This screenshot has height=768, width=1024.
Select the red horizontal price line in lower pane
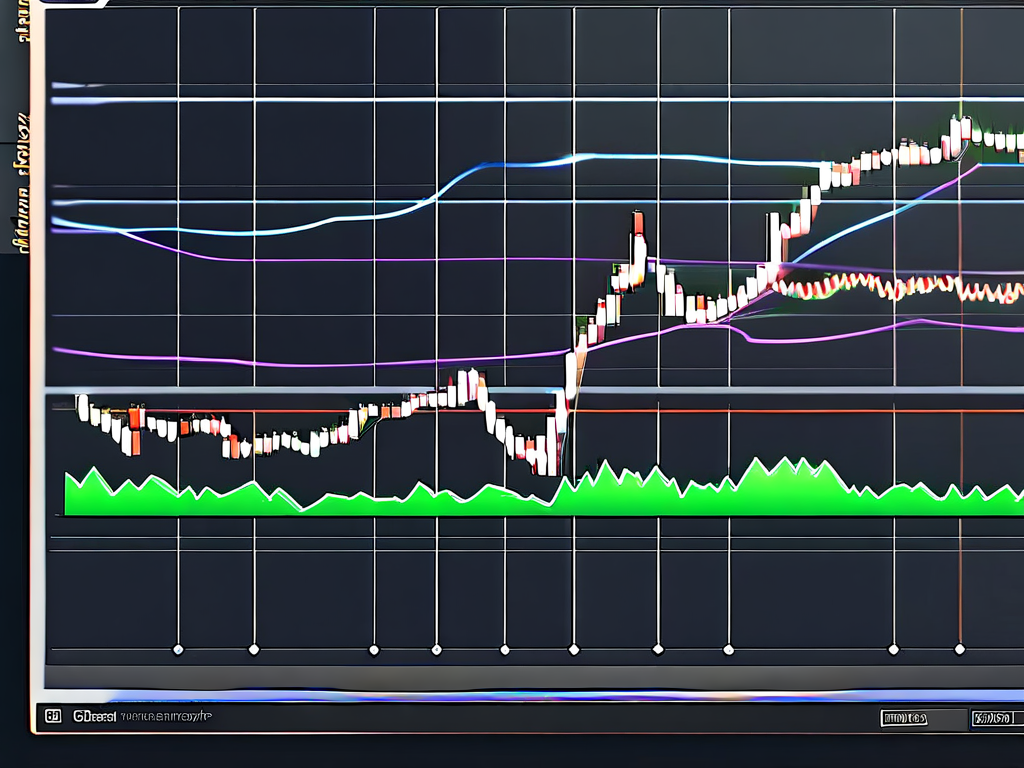[x=700, y=410]
